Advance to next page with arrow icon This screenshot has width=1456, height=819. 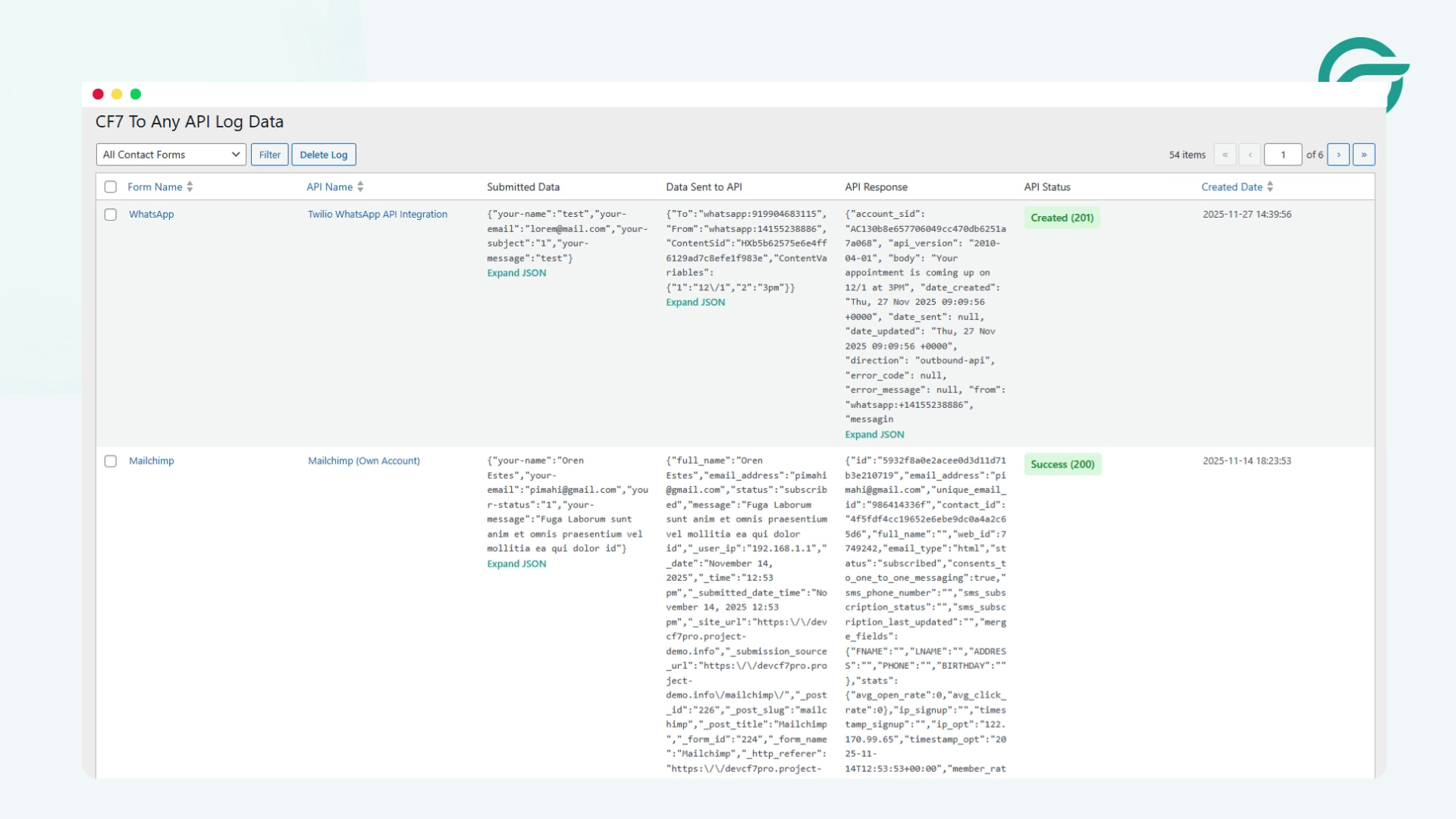pos(1338,154)
